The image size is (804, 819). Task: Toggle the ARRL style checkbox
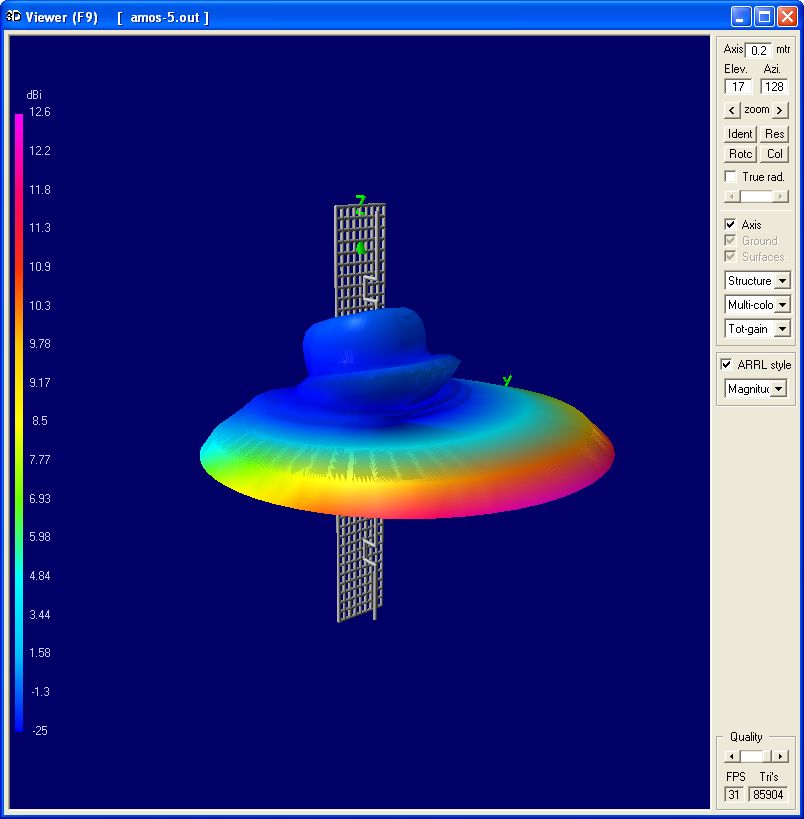coord(727,365)
